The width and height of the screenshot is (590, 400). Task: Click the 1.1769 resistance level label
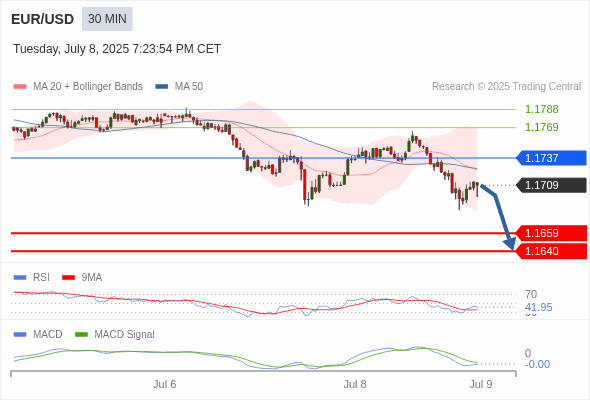pyautogui.click(x=541, y=127)
